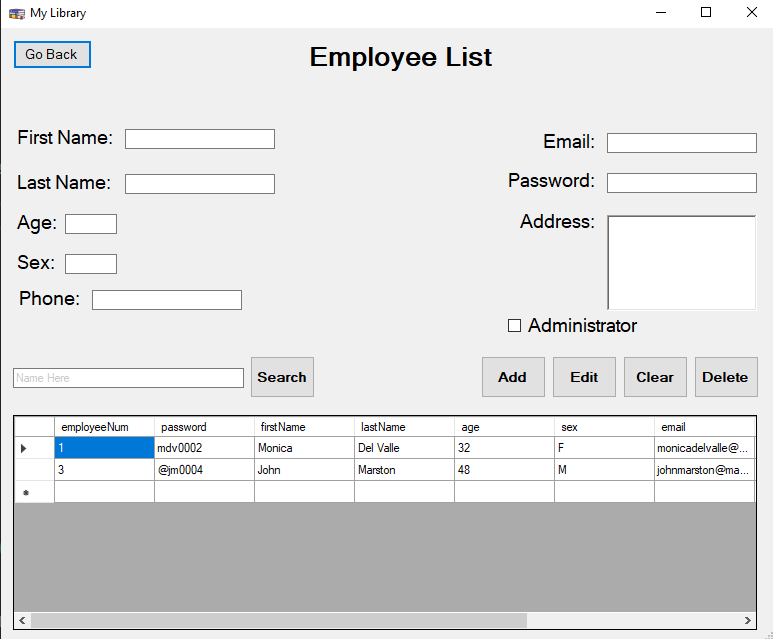Screen dimensions: 773x639
Task: Click into the Sex text box
Action: [x=91, y=264]
